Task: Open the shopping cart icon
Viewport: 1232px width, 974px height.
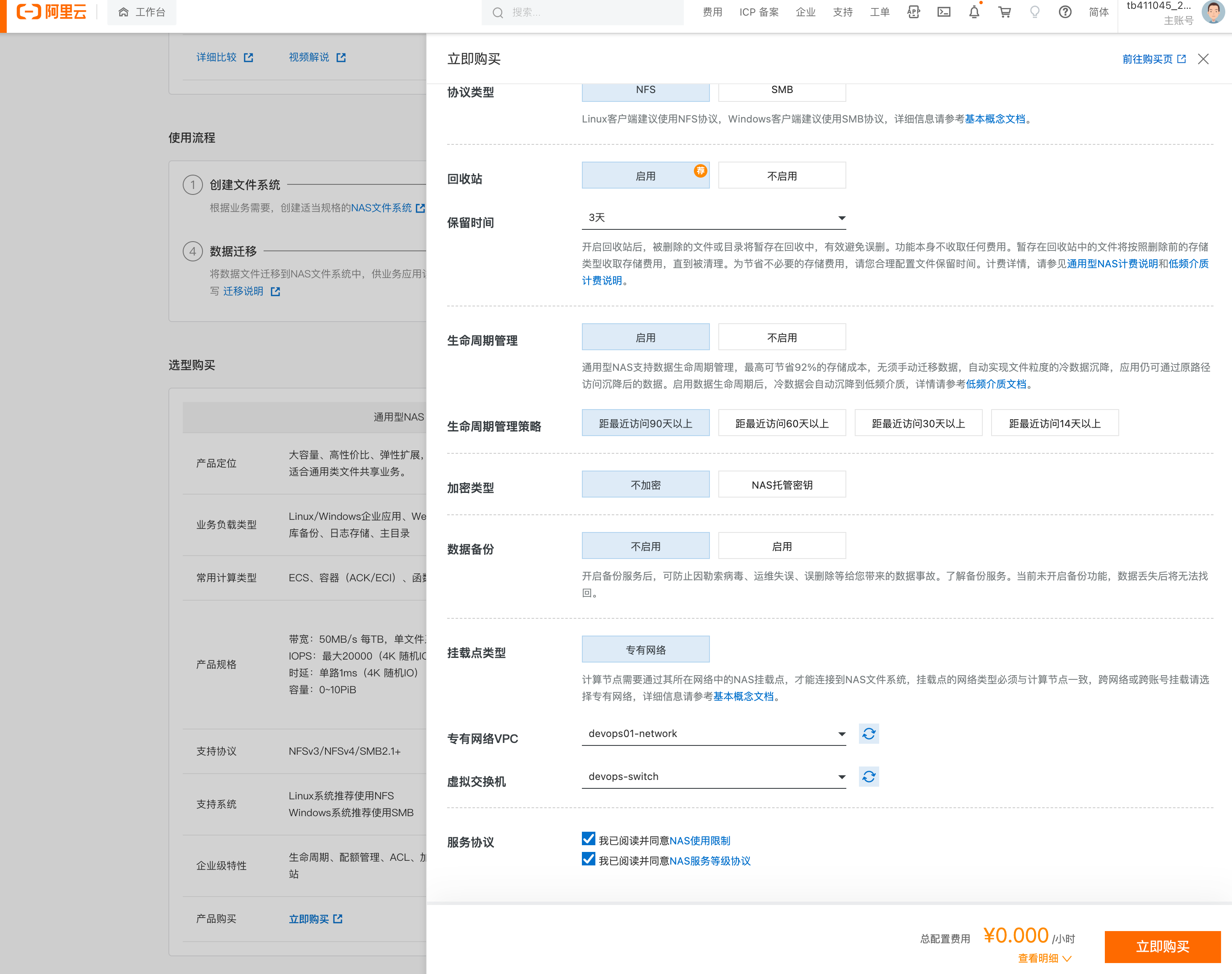Action: tap(1005, 12)
